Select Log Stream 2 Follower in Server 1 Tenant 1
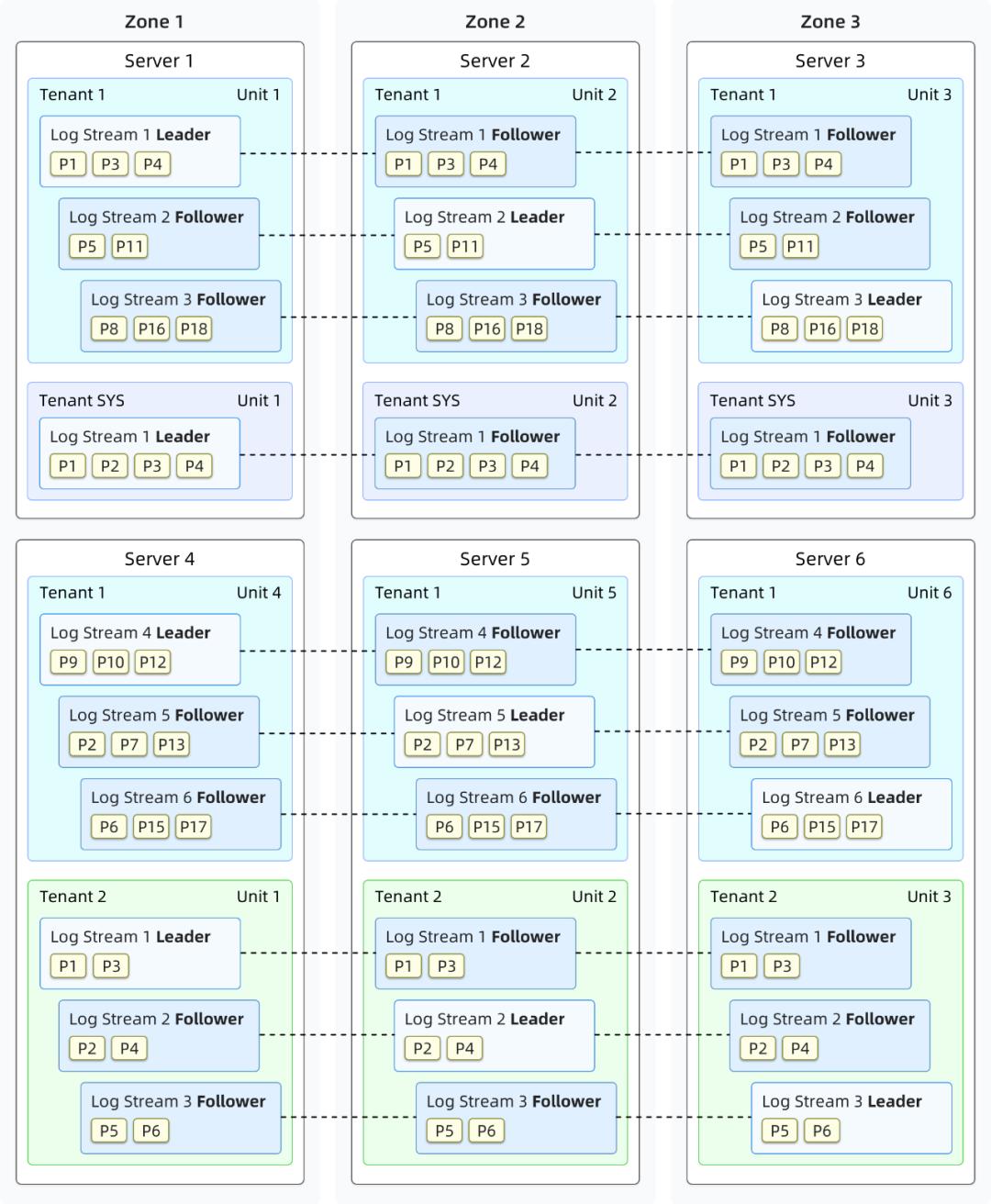Screen dimensions: 991x1204 pos(159,234)
